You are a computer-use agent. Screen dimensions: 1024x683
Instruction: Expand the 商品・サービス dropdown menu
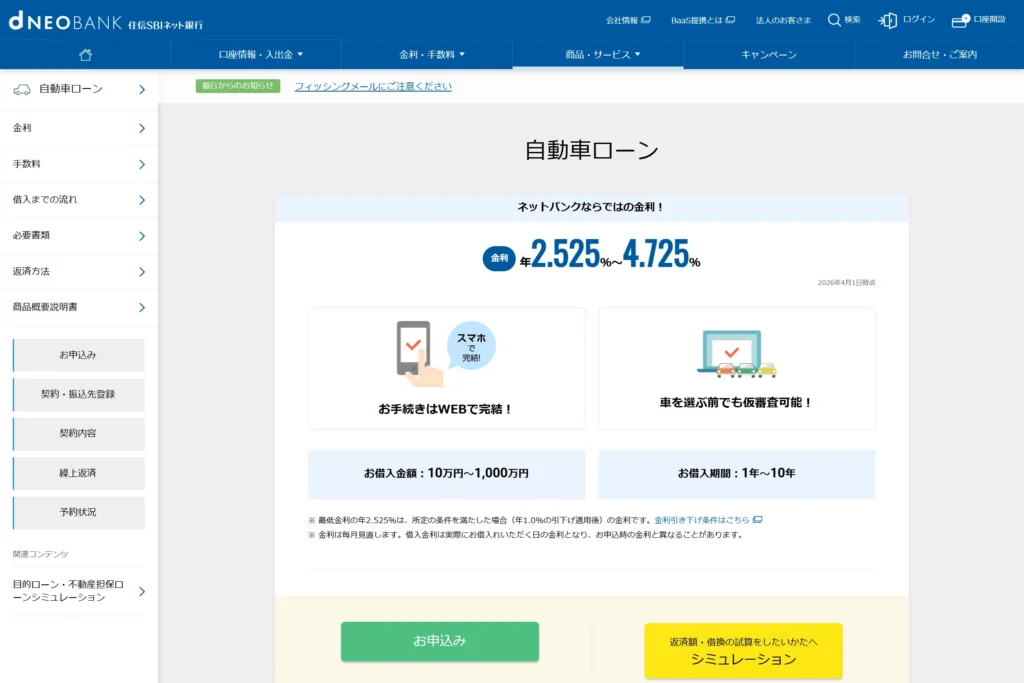[x=598, y=54]
